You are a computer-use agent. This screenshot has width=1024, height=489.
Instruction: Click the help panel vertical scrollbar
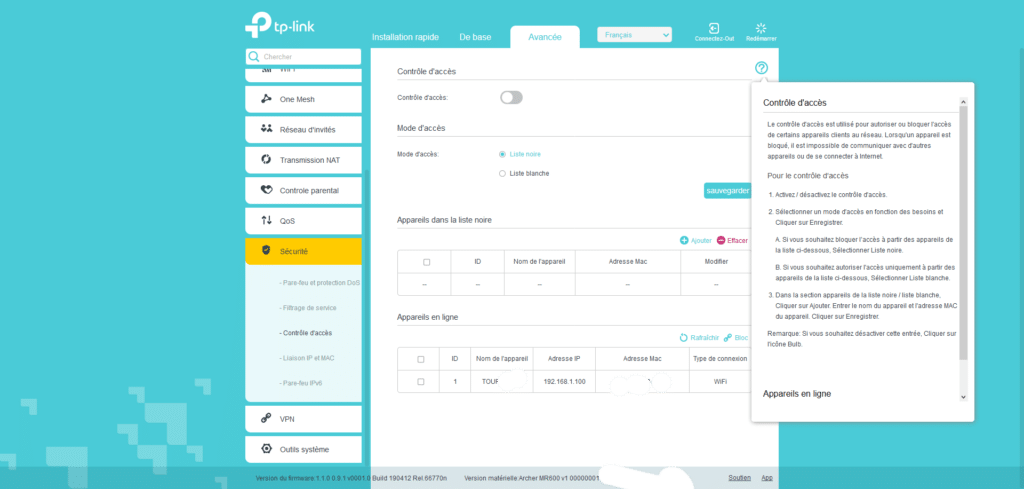(x=963, y=230)
